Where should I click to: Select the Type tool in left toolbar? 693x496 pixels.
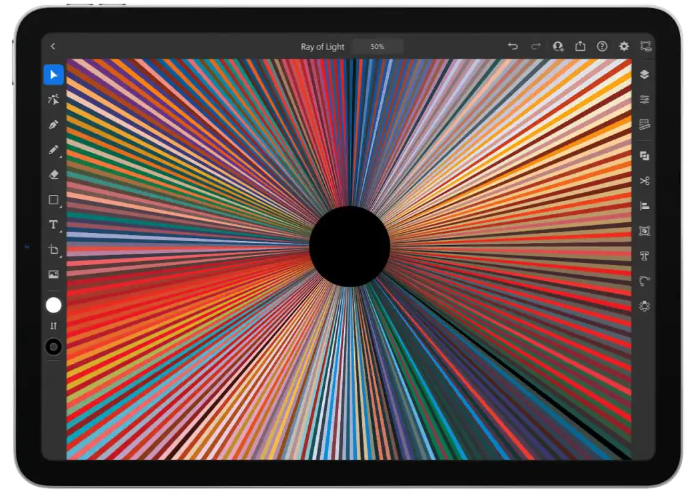[53, 225]
